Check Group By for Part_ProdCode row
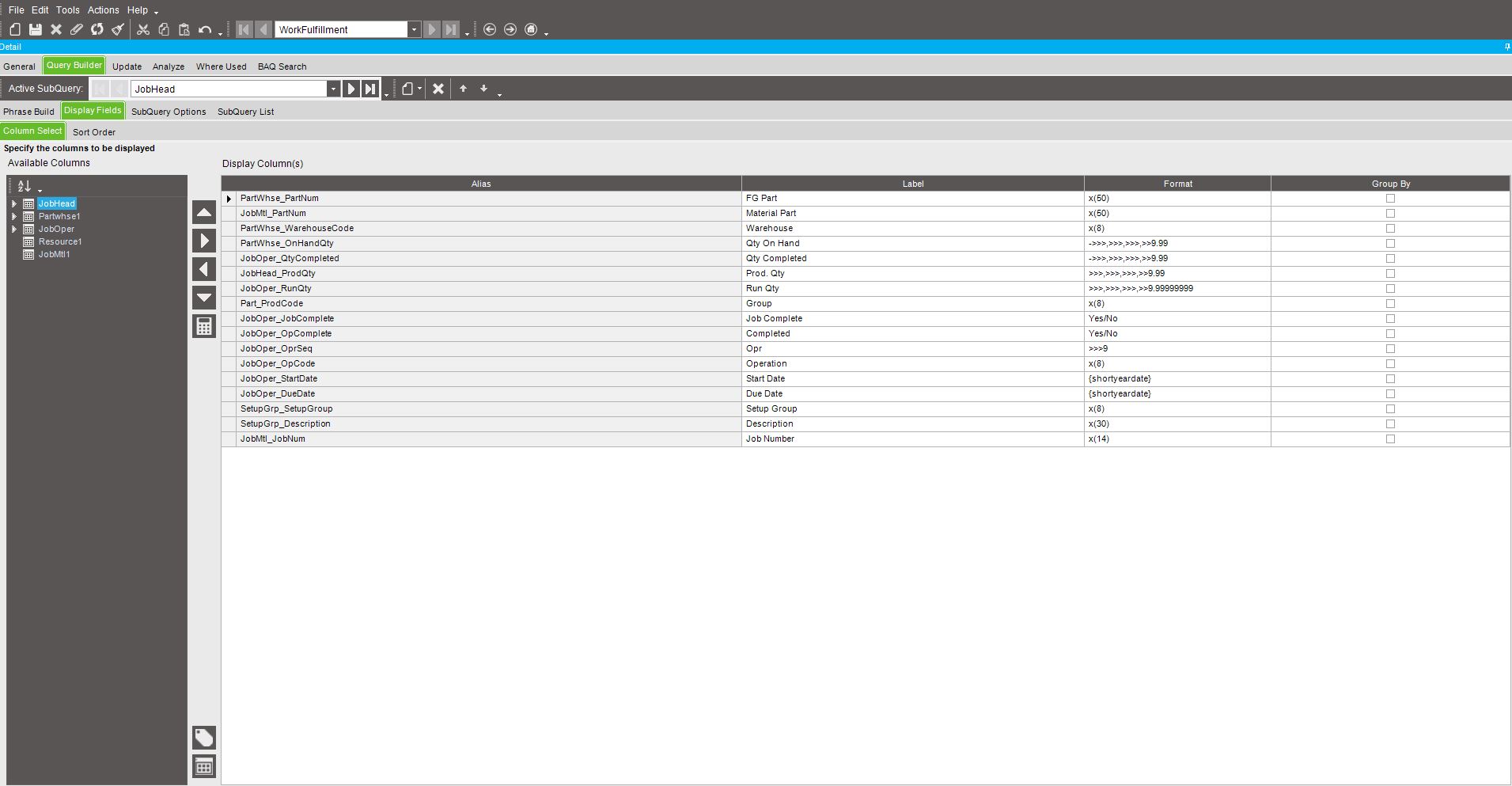The height and width of the screenshot is (786, 1512). 1390,304
